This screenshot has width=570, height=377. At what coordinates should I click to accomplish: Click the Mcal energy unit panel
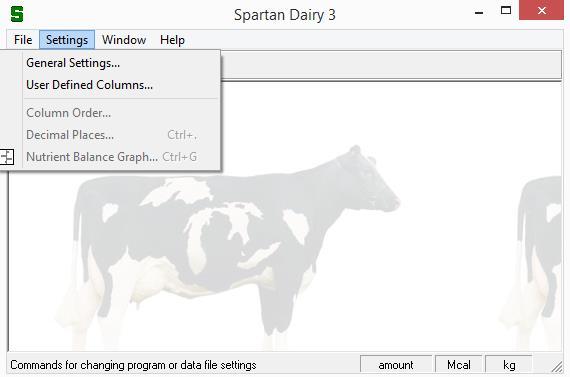tap(459, 365)
